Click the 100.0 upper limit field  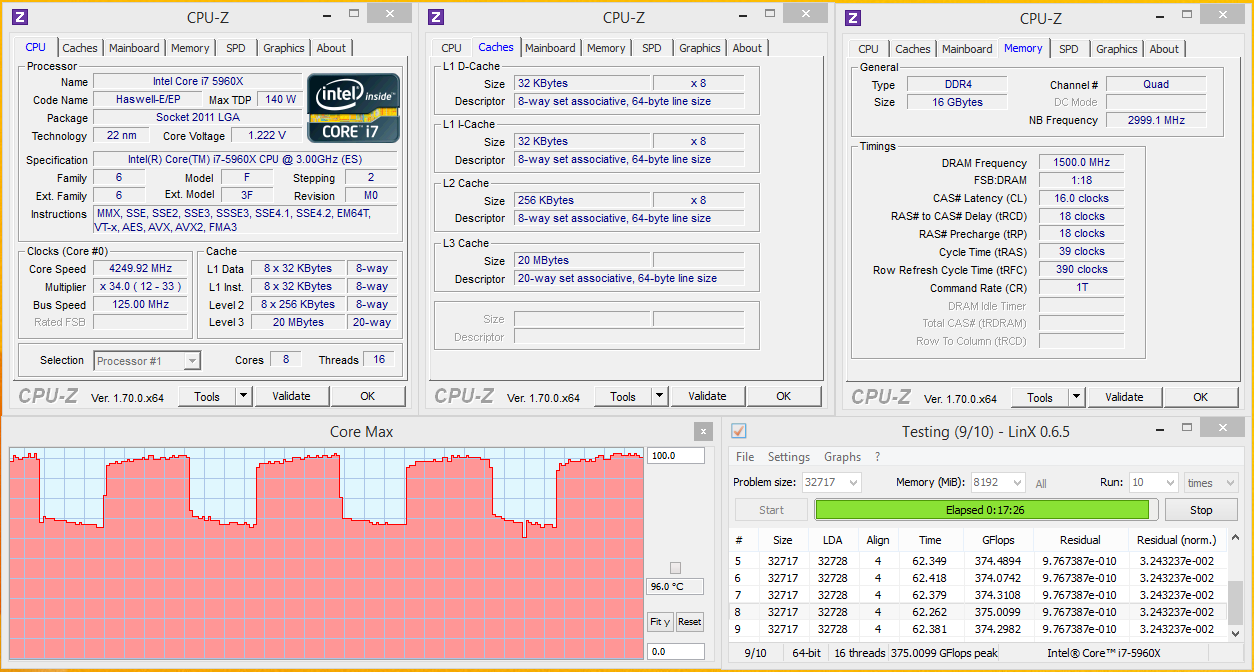coord(675,455)
